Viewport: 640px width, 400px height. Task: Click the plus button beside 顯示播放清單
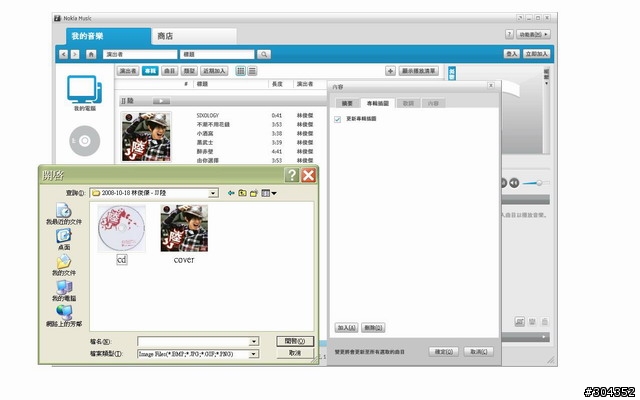[x=390, y=71]
